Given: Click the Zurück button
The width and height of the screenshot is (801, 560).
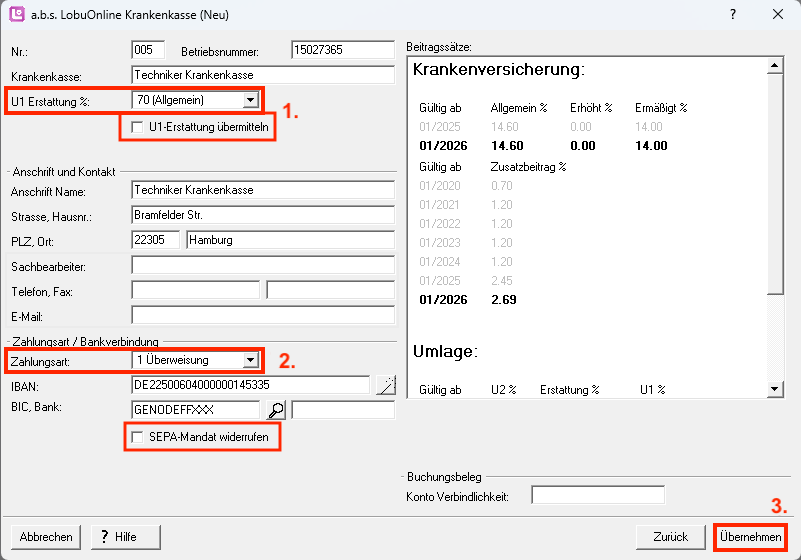Looking at the screenshot, I should point(670,537).
